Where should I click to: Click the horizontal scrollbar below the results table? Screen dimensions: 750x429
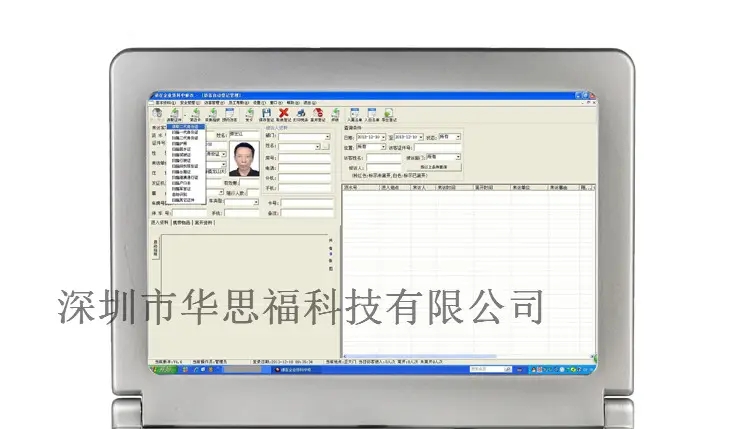tap(467, 356)
